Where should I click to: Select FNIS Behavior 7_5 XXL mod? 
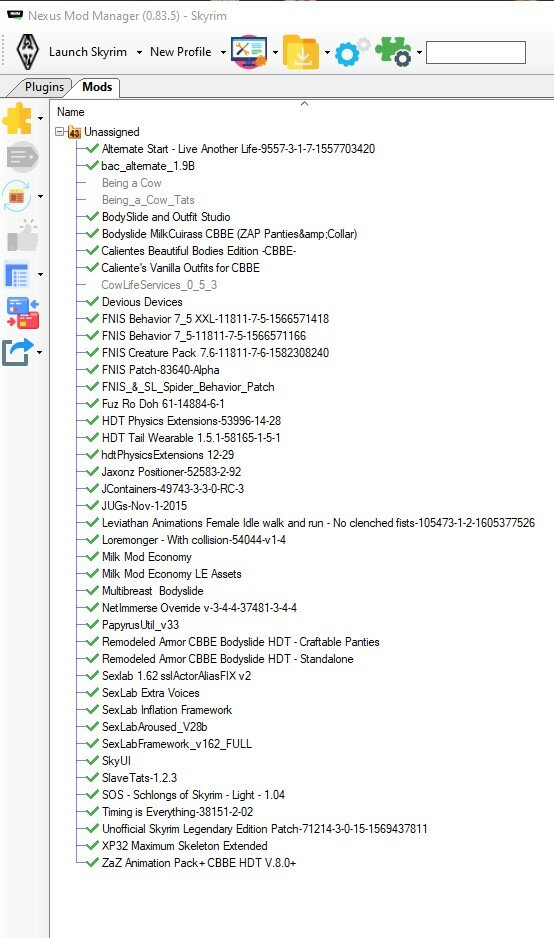[x=215, y=318]
